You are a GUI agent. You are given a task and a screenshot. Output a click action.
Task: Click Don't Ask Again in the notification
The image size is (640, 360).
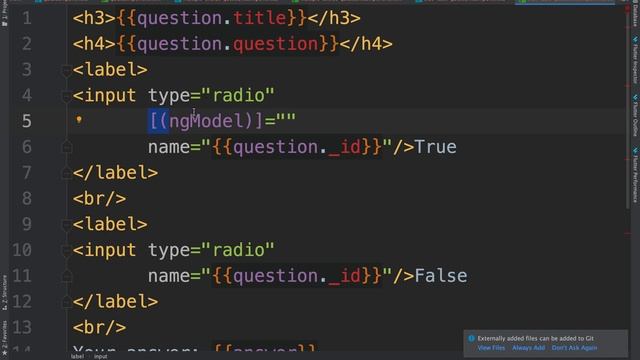[574, 348]
